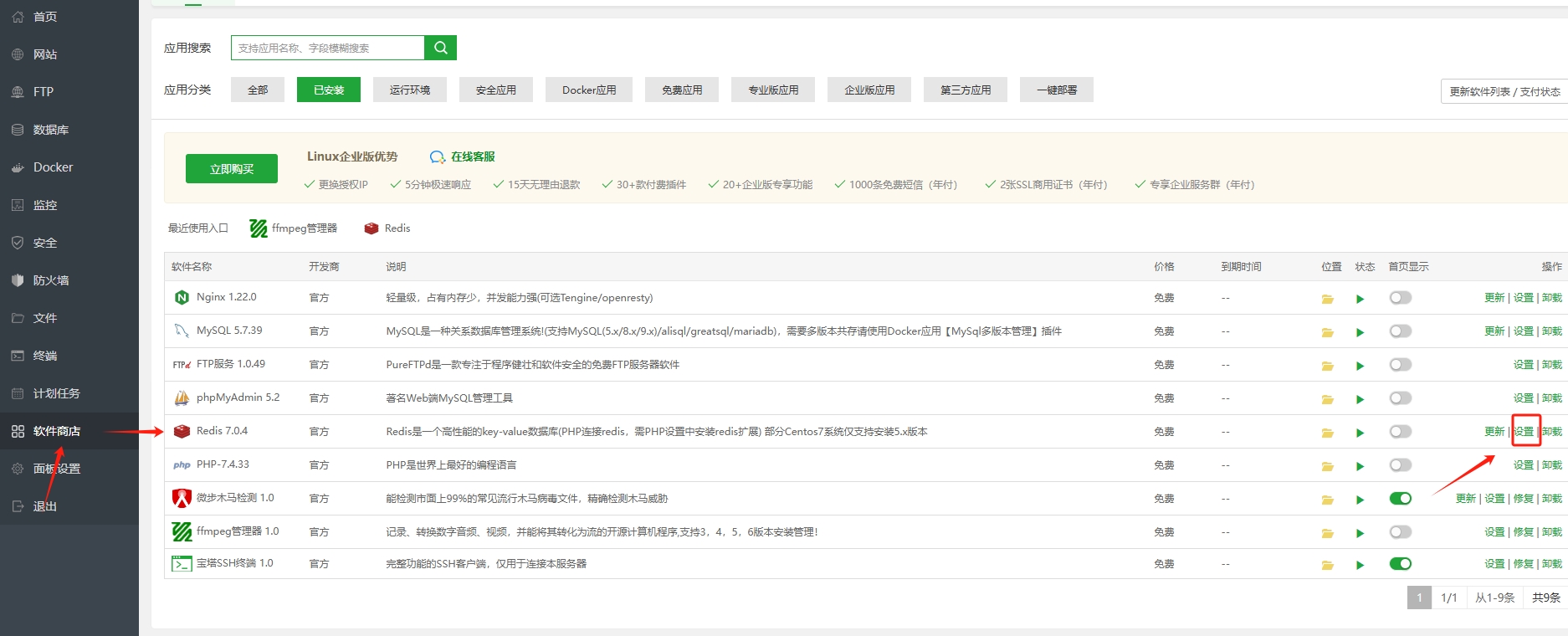
Task: Turn off homepage display for 宝塔SSH终端
Action: (1400, 564)
